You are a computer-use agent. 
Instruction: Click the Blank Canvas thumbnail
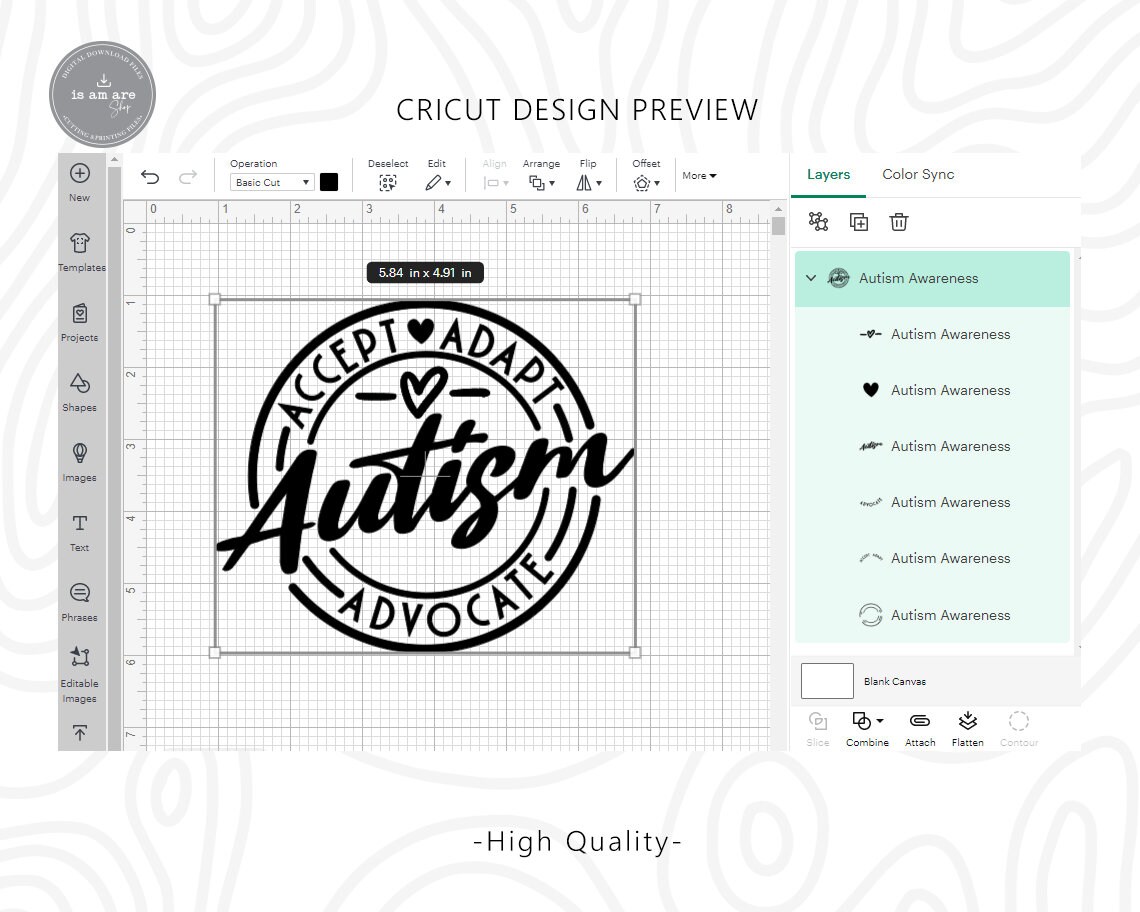click(x=827, y=681)
